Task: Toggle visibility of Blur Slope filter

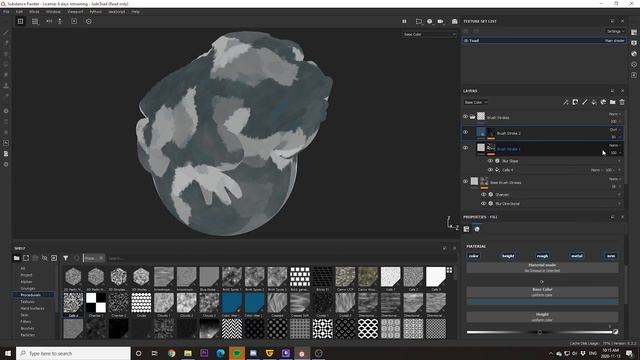Action: pos(490,161)
